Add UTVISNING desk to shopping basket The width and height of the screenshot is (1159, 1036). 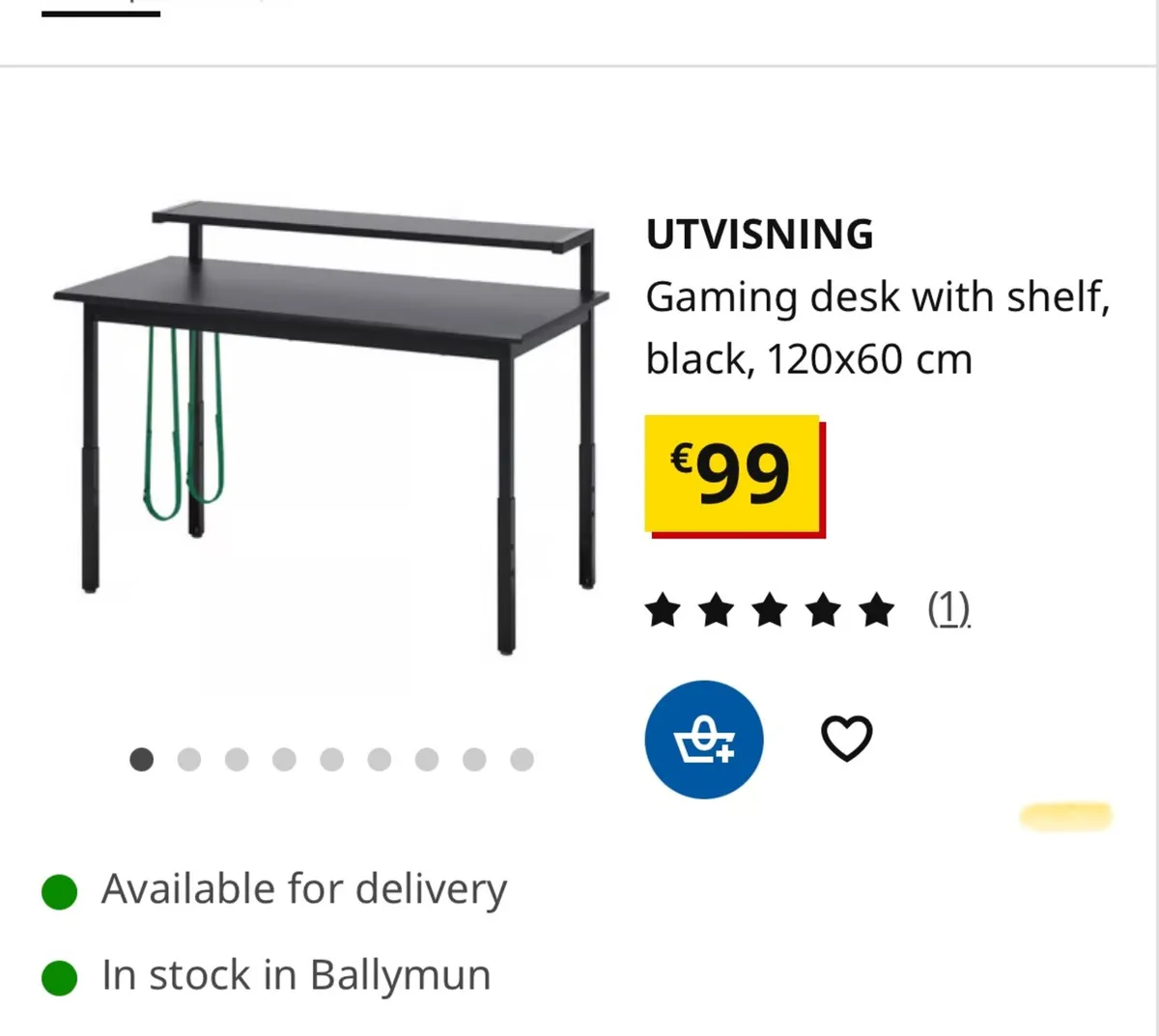pos(704,740)
